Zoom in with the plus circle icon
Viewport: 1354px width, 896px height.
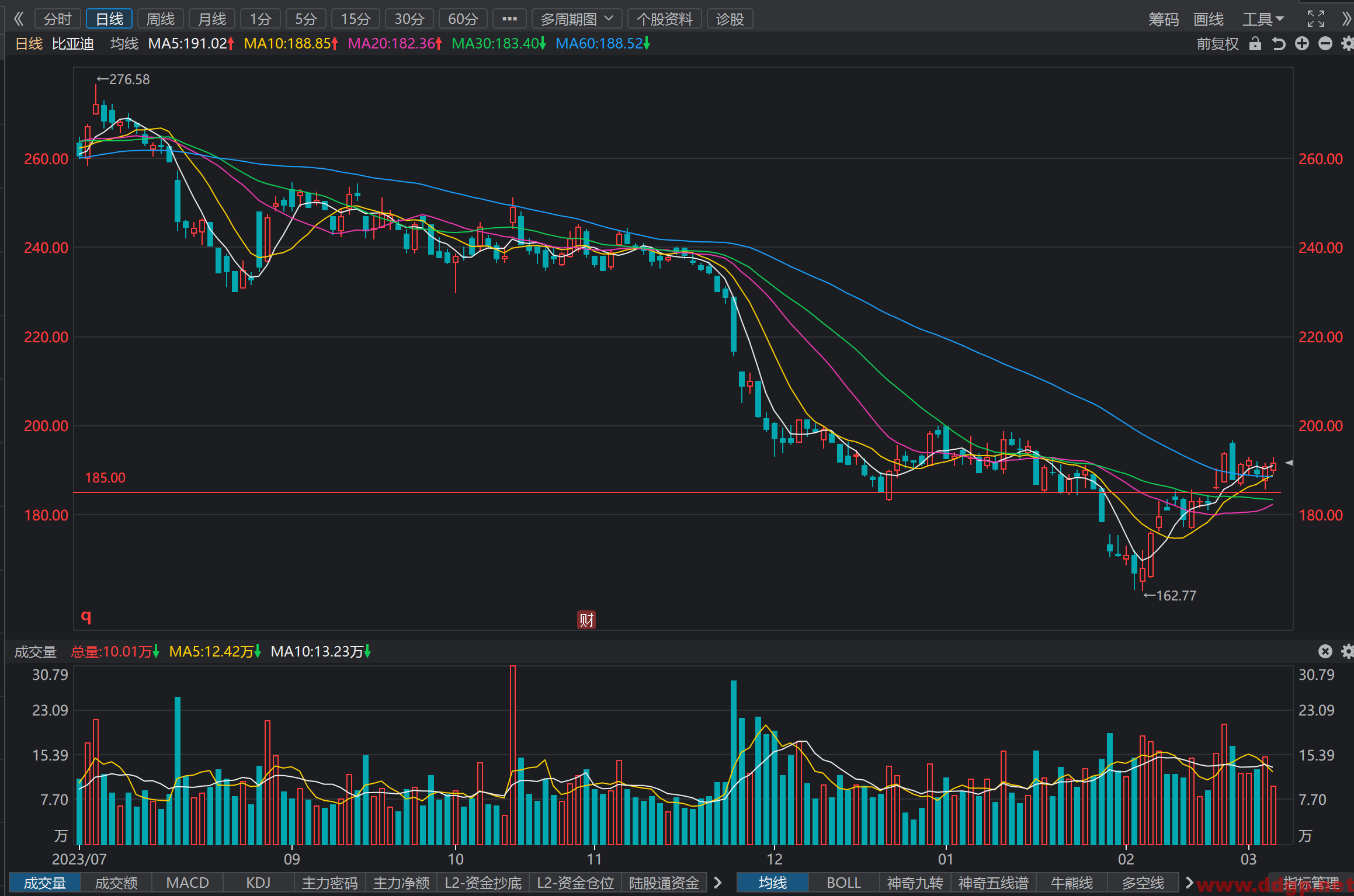click(x=1302, y=44)
